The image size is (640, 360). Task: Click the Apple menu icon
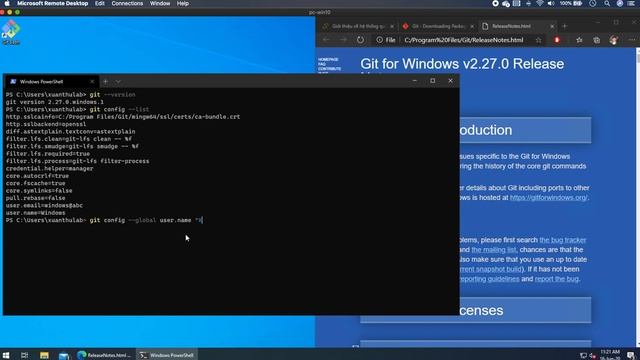7,3
